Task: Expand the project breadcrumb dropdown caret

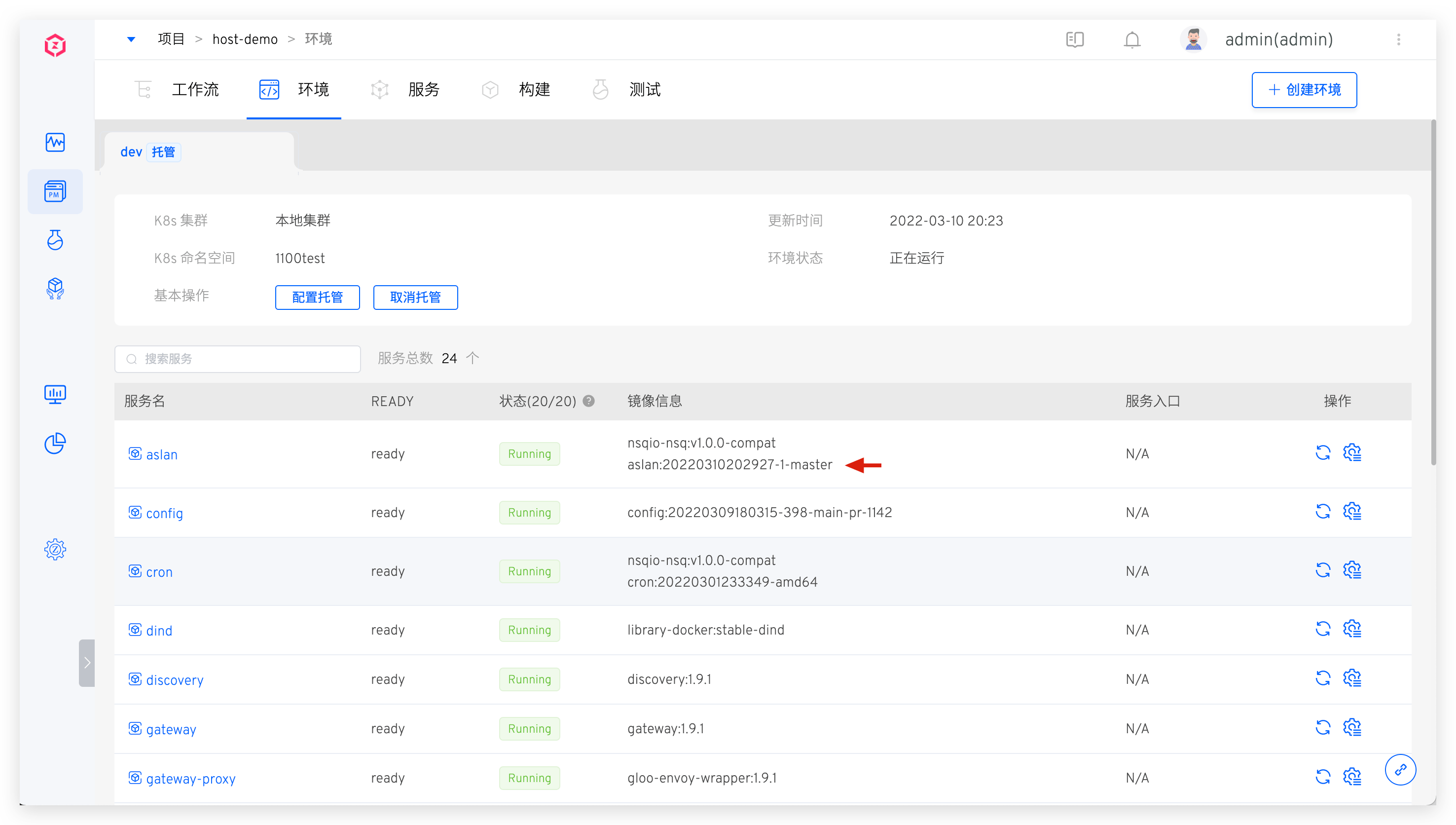Action: point(131,39)
